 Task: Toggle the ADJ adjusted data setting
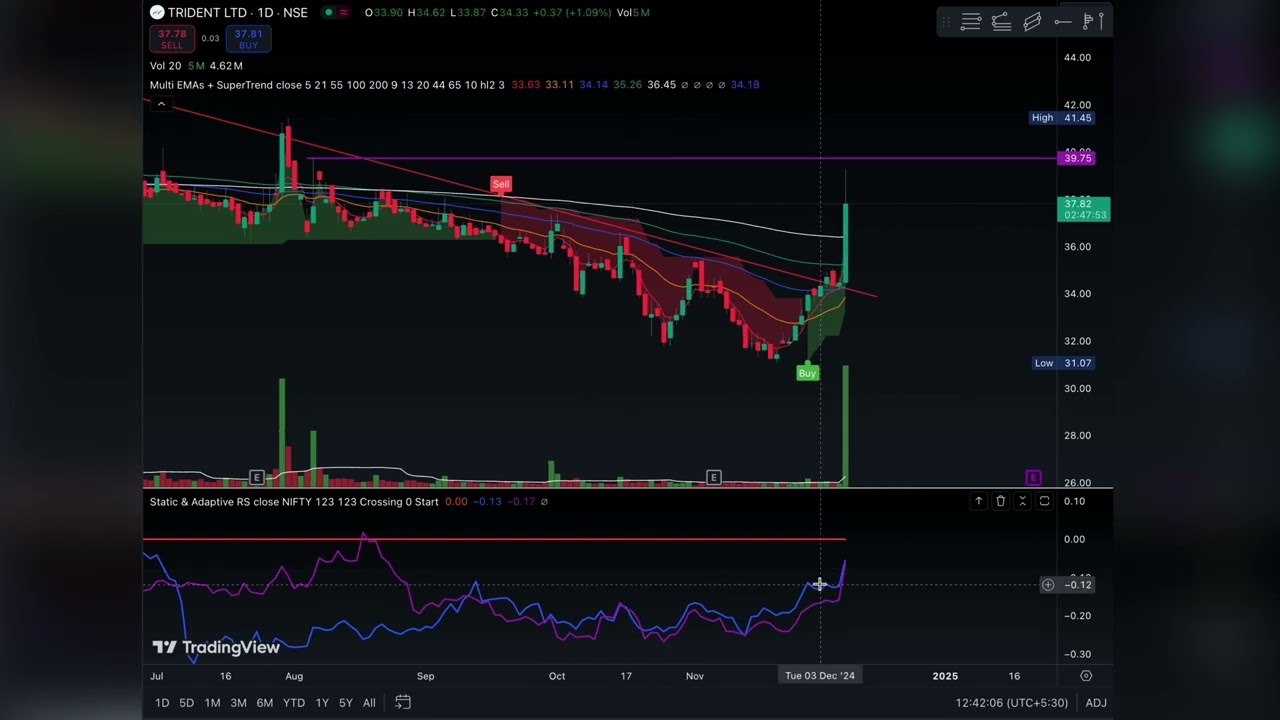[1096, 703]
